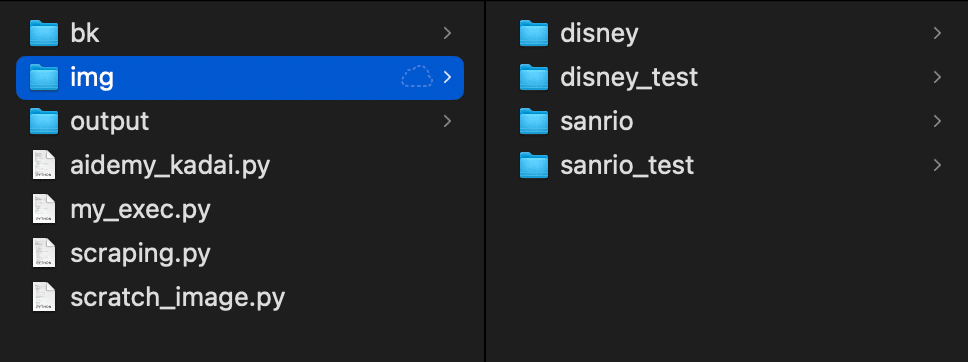The height and width of the screenshot is (362, 968).
Task: Select the disney folder icon
Action: click(534, 33)
